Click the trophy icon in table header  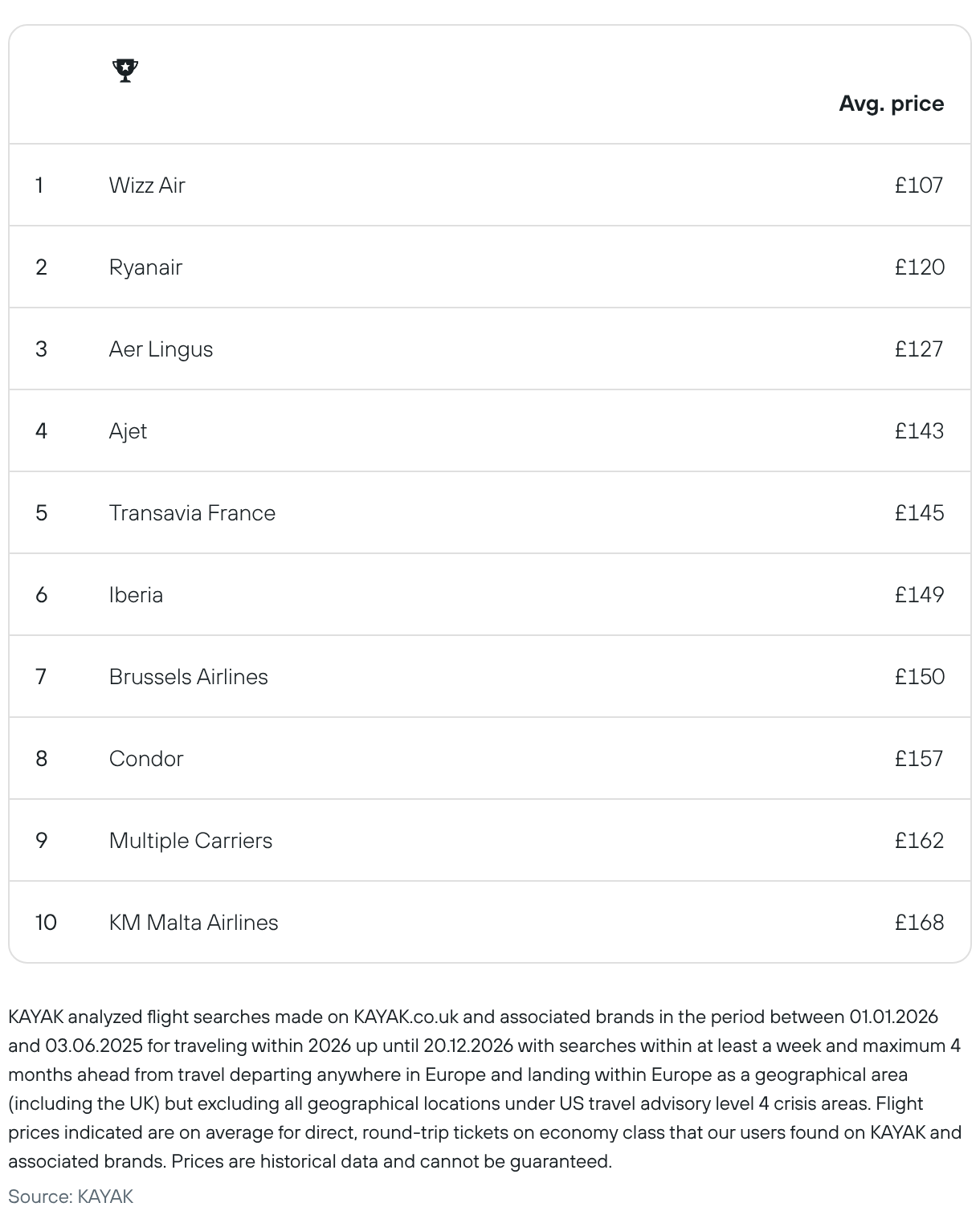(125, 71)
